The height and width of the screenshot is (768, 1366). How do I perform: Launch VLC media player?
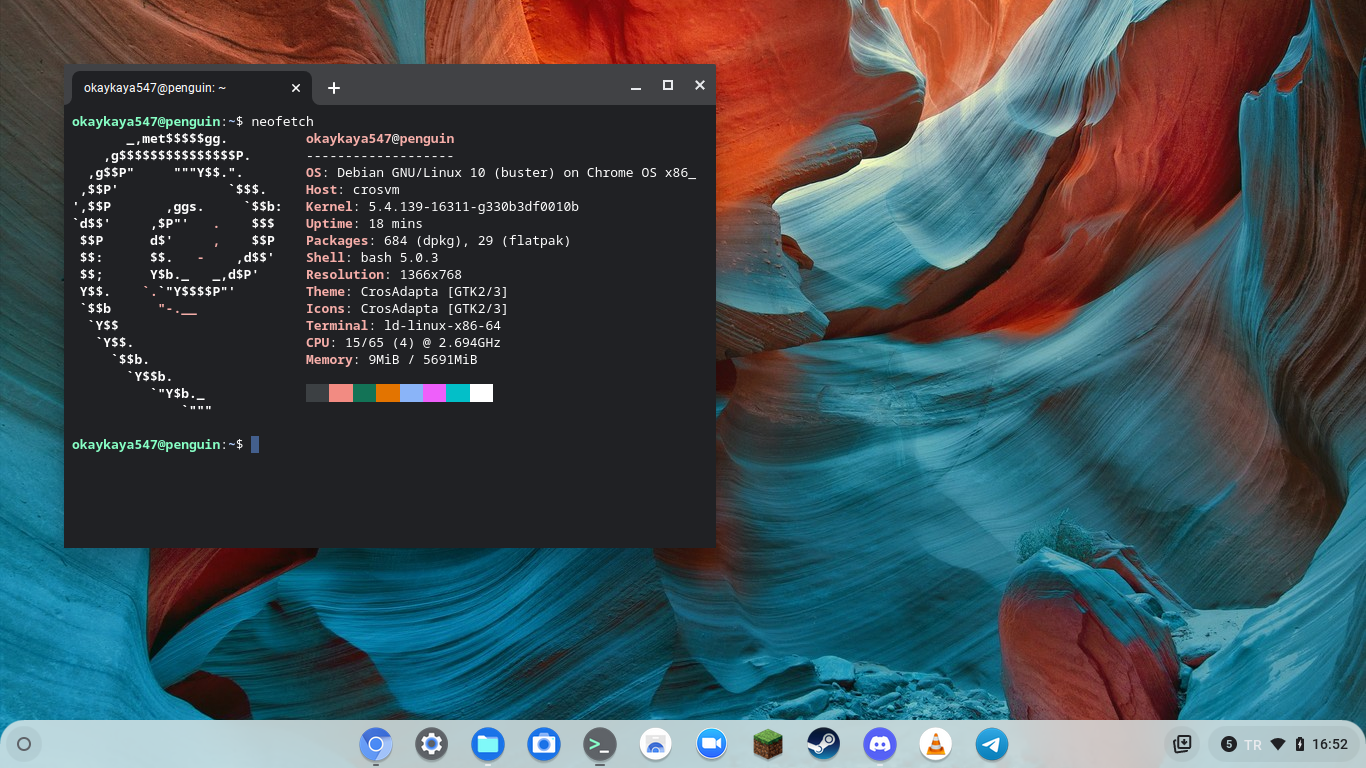[x=935, y=744]
